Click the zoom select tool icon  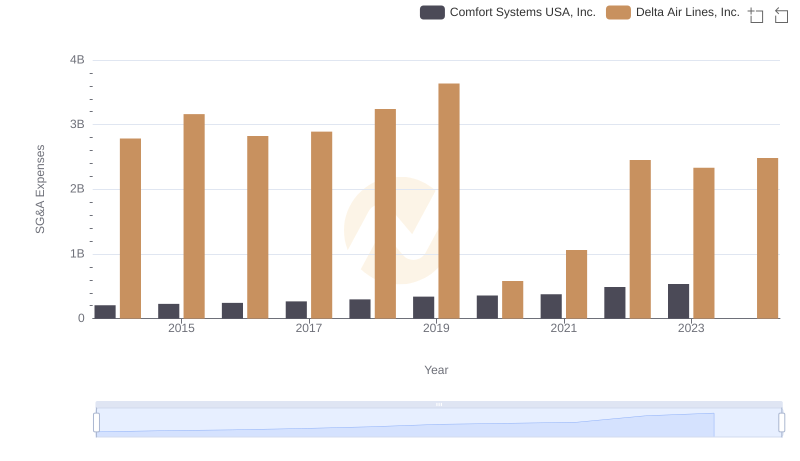[x=756, y=15]
